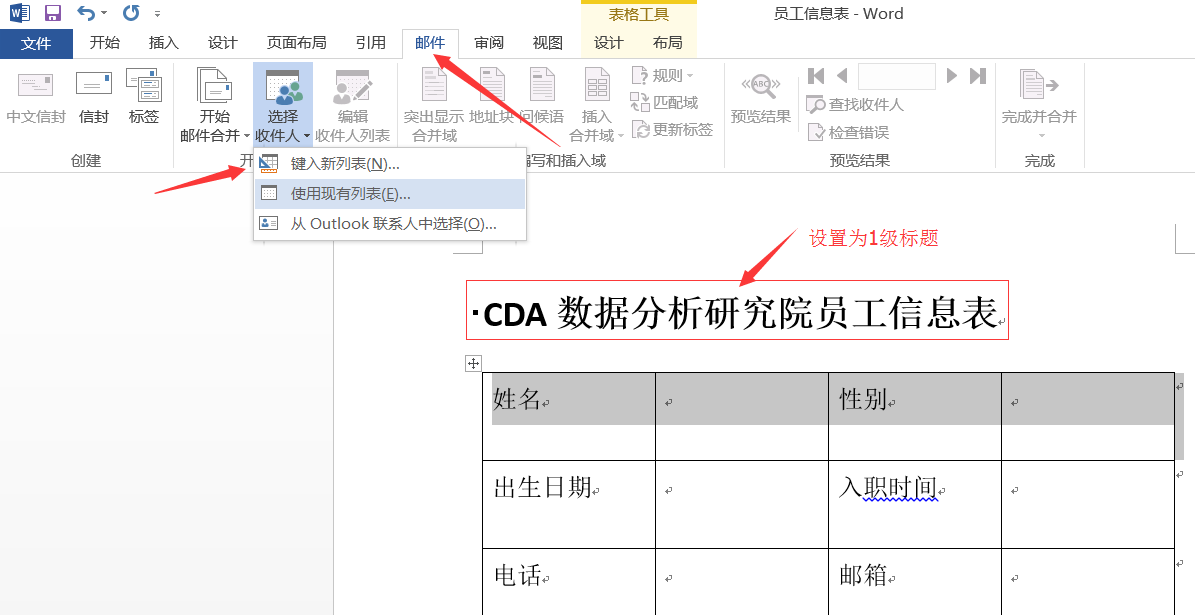Click the 邮箱 table cell
Viewport: 1195px width, 615px height.
click(915, 582)
